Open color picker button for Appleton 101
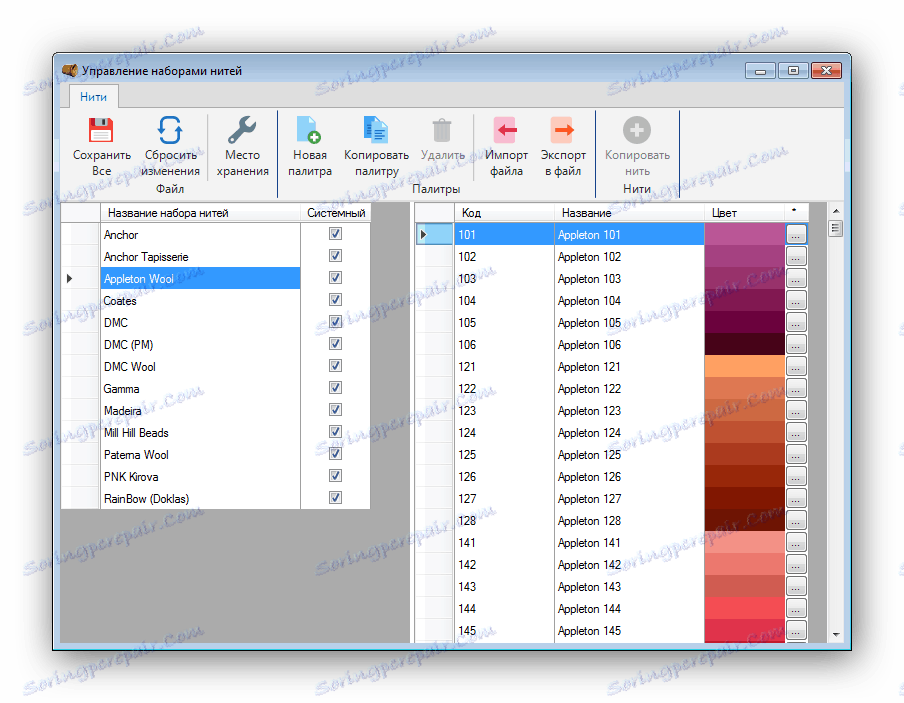The width and height of the screenshot is (904, 703). [796, 234]
